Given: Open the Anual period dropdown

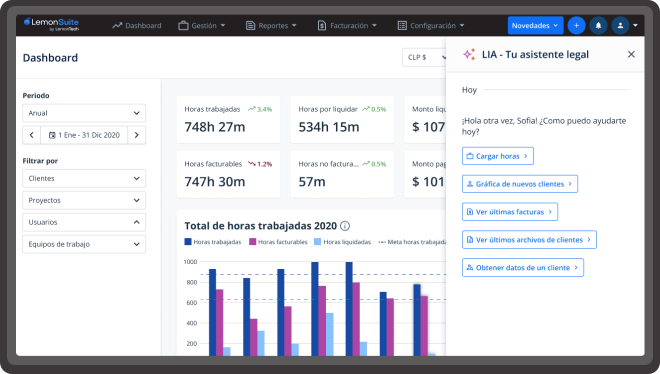Looking at the screenshot, I should [84, 113].
